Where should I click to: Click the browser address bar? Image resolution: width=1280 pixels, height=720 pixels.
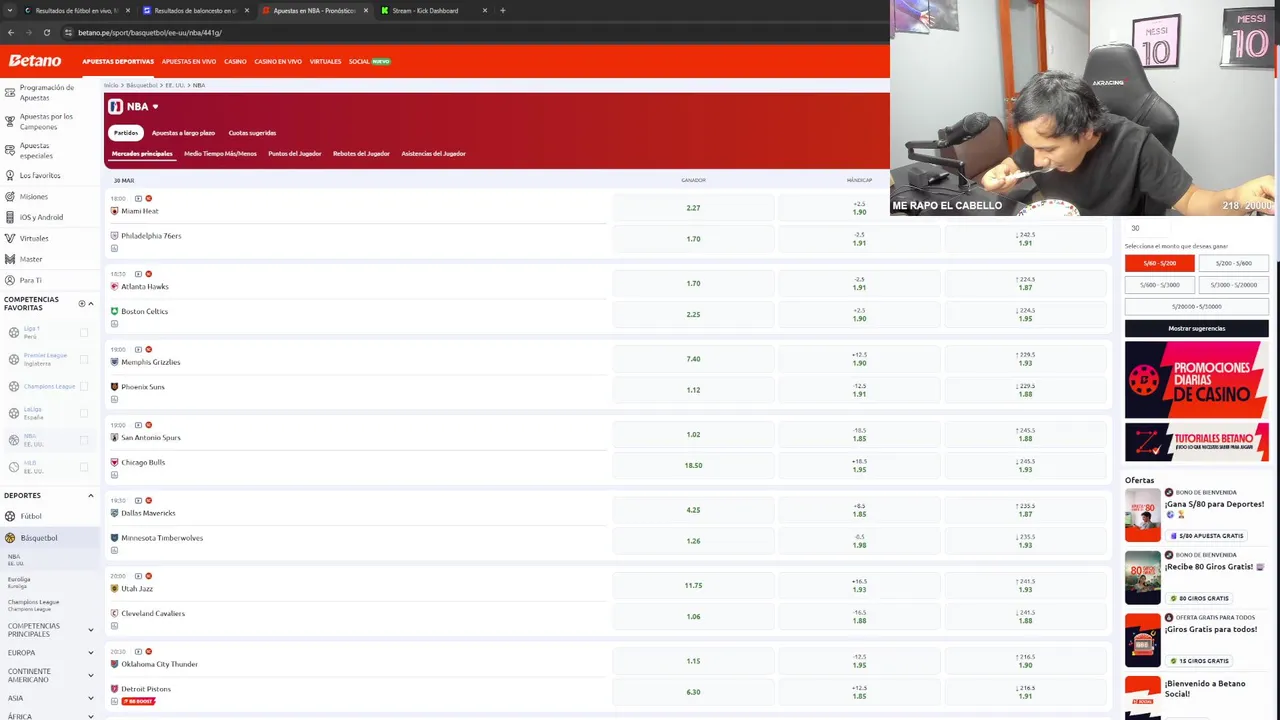pyautogui.click(x=470, y=32)
